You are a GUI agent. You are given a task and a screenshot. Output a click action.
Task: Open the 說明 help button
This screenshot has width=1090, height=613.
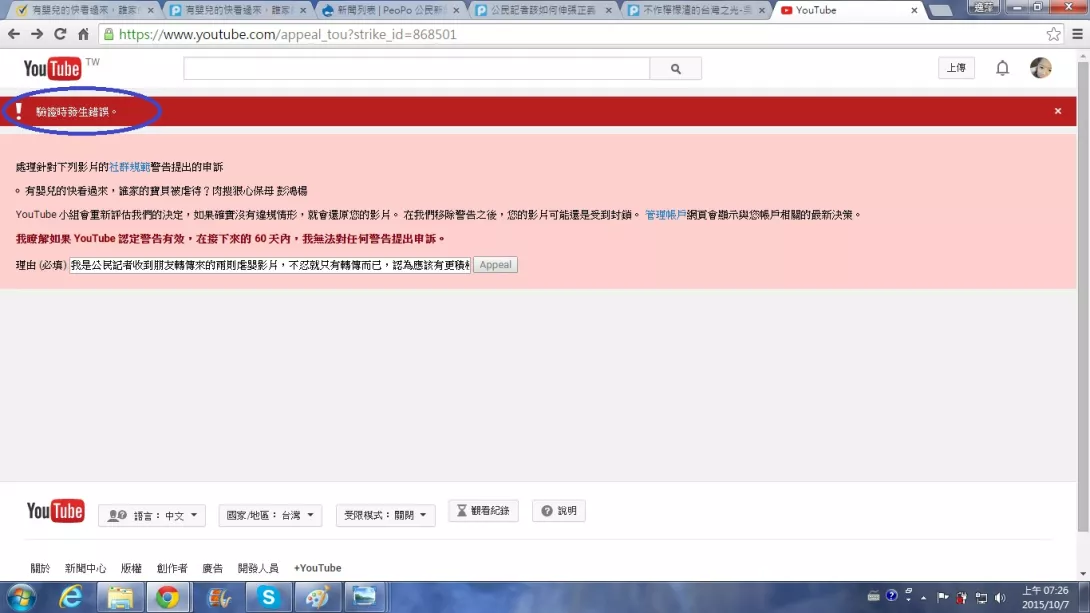(x=559, y=511)
